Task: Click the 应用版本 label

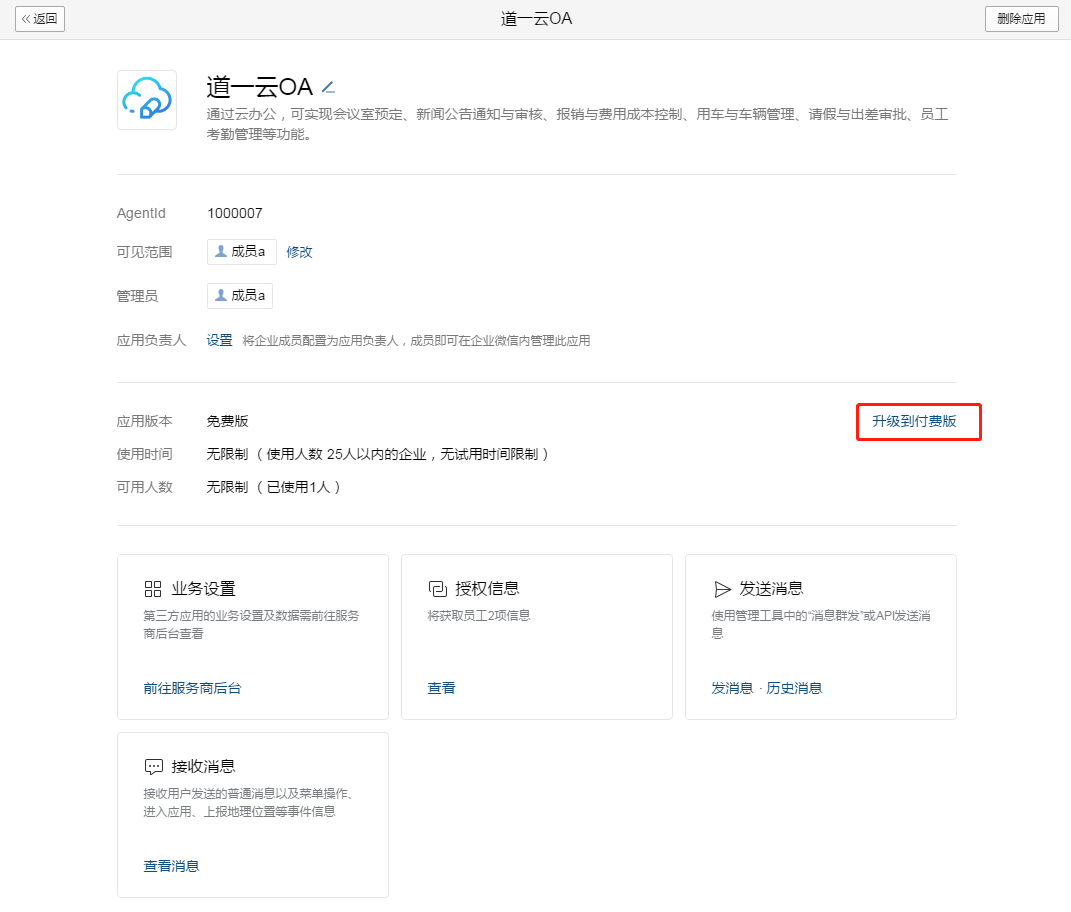Action: pyautogui.click(x=144, y=422)
